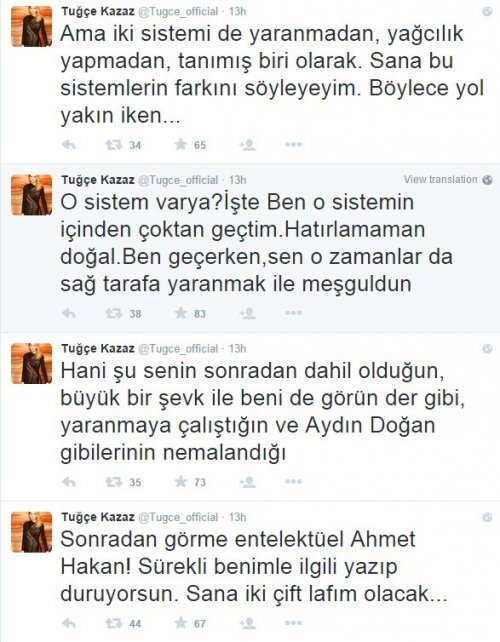
Task: Favorite the tweet with 65 stars
Action: (181, 144)
